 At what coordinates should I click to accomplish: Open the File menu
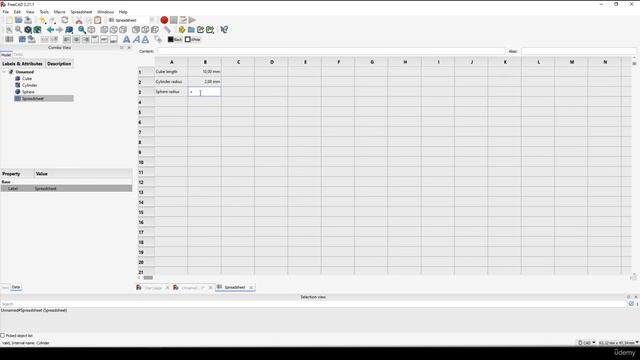pos(6,12)
